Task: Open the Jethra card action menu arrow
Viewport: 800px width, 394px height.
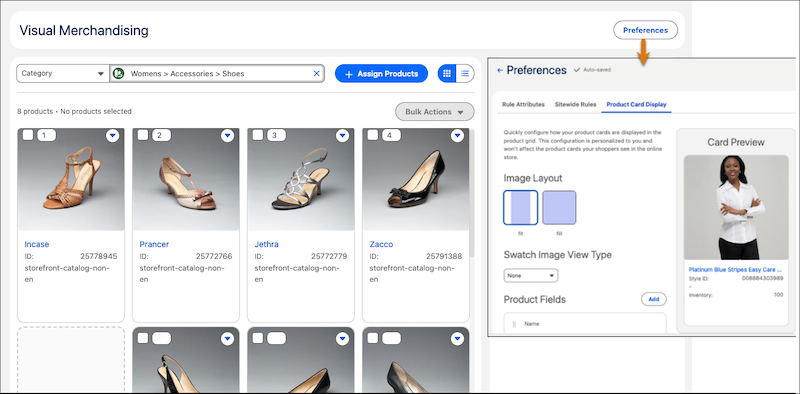Action: 342,135
